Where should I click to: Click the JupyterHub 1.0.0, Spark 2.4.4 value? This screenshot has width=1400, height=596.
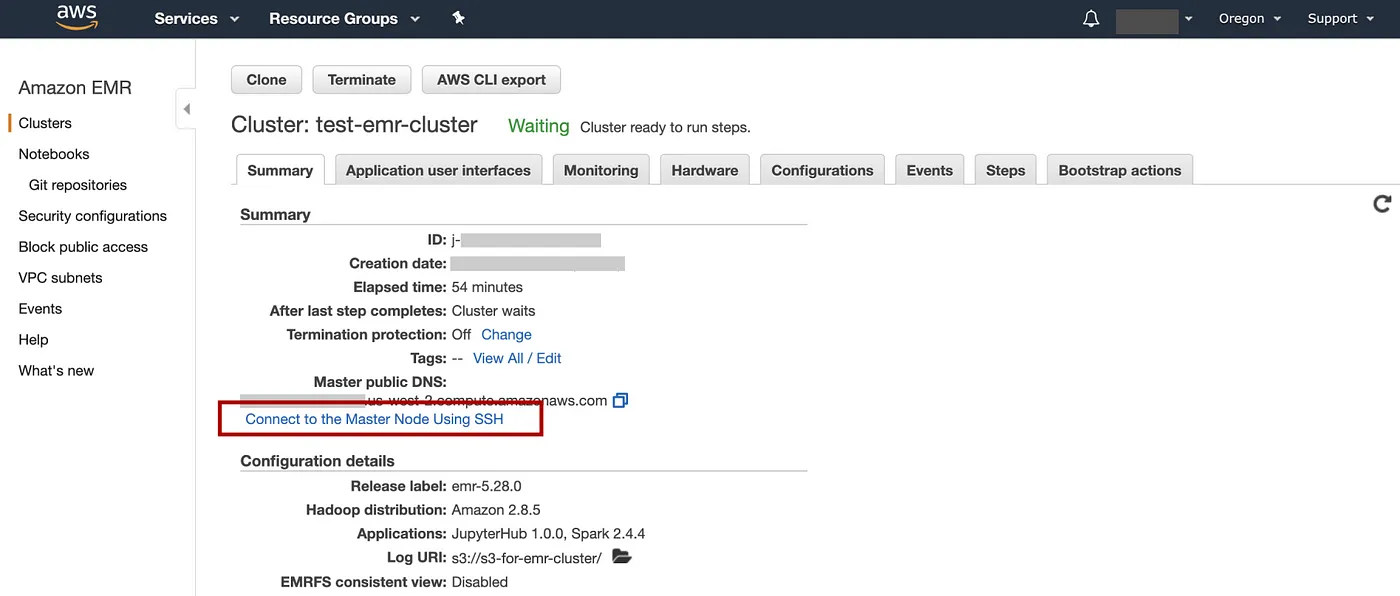(x=549, y=534)
